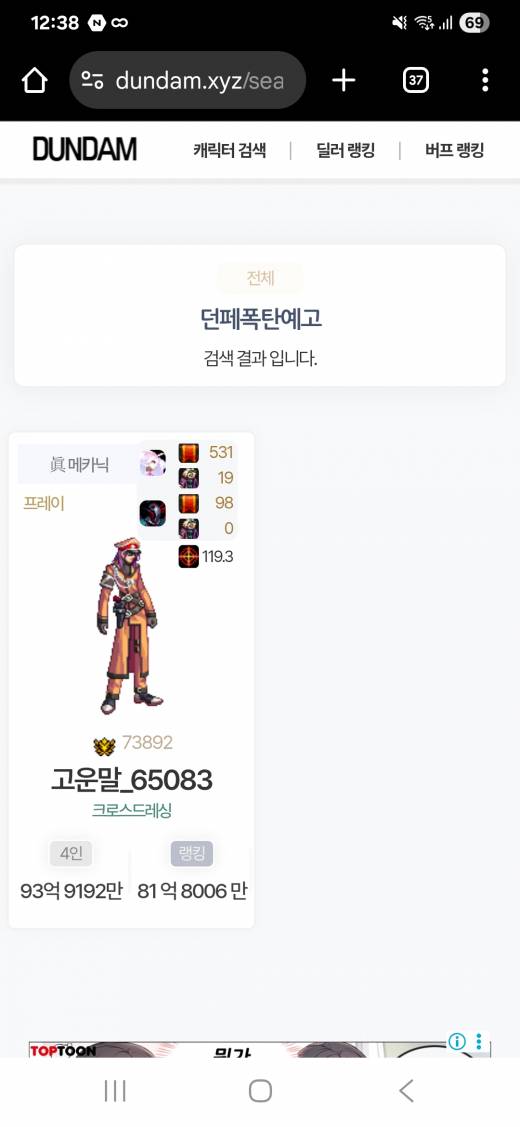Viewport: 520px width, 1127px height.
Task: Click the DUNDAM logo
Action: tap(85, 150)
